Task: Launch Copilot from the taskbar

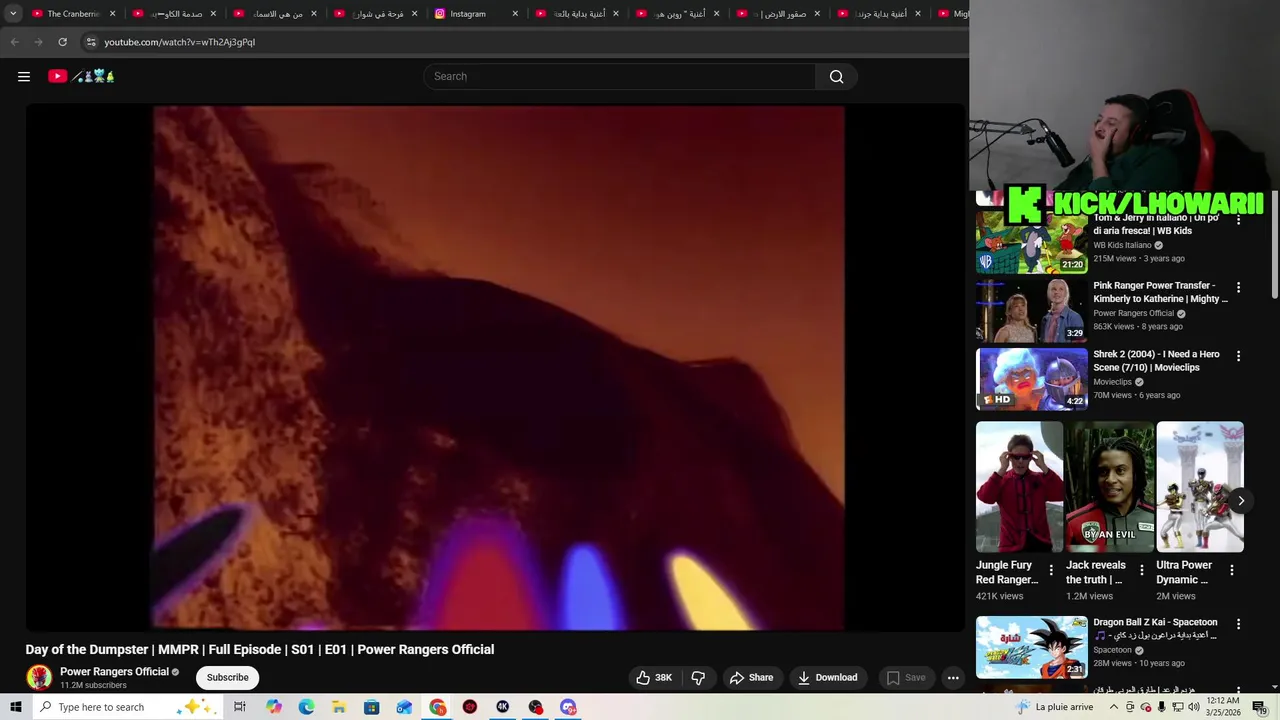Action: (274, 707)
